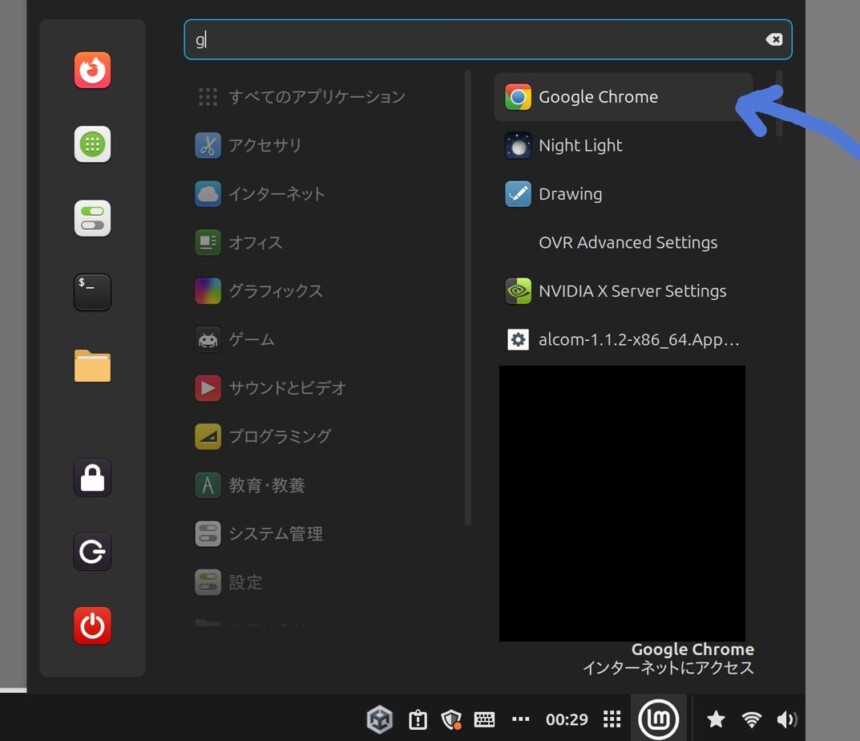Viewport: 860px width, 741px height.
Task: Select インターネット category
Action: pyautogui.click(x=326, y=194)
